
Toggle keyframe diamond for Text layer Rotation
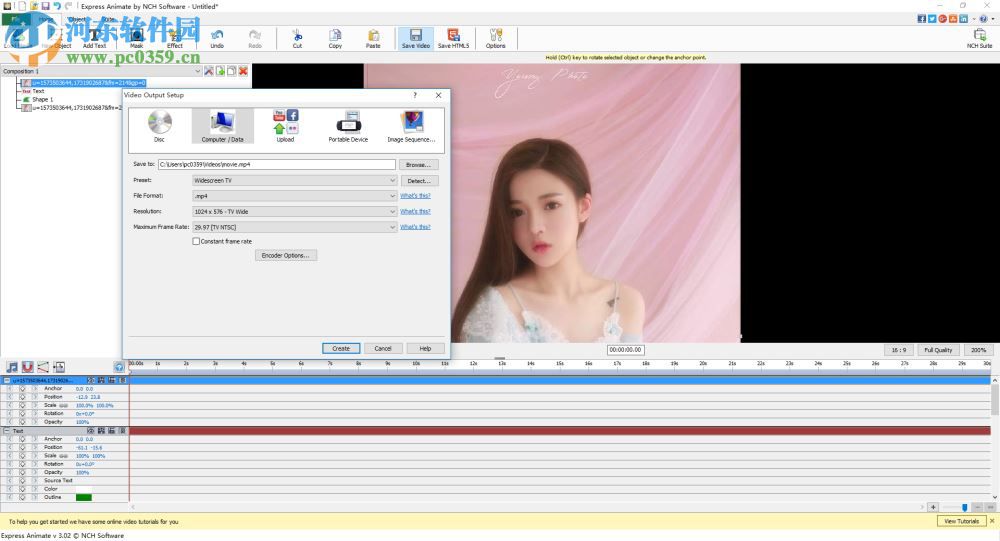click(22, 464)
